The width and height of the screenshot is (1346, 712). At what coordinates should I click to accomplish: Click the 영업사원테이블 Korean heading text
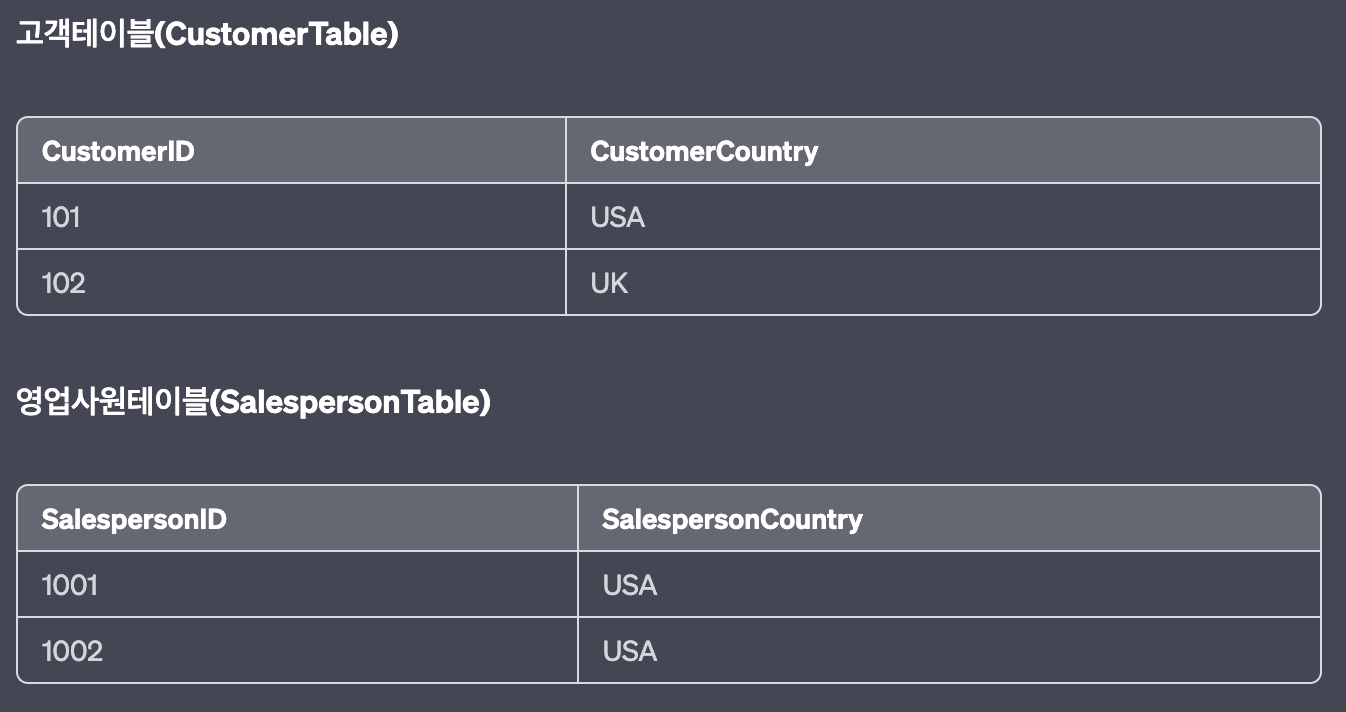click(111, 402)
